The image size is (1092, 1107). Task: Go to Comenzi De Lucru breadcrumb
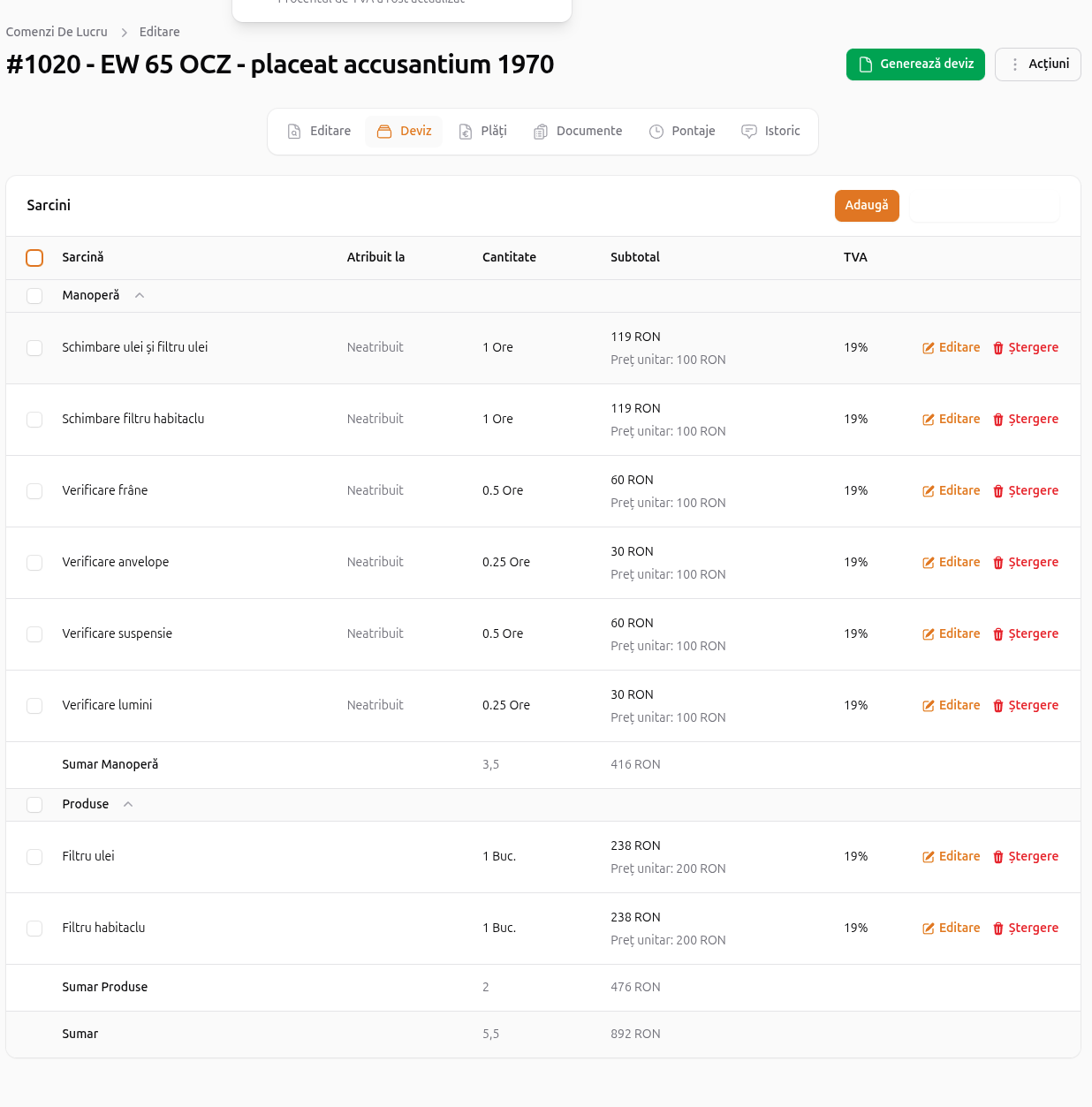click(57, 32)
